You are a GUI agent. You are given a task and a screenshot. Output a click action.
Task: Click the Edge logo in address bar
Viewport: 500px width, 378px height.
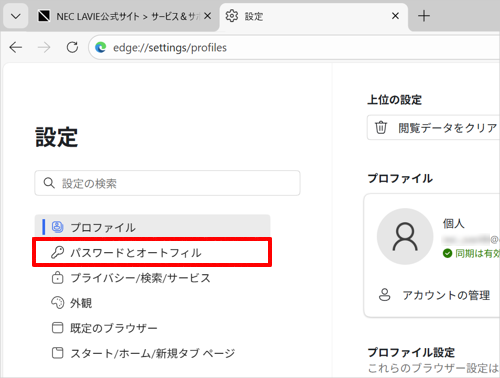pyautogui.click(x=101, y=48)
